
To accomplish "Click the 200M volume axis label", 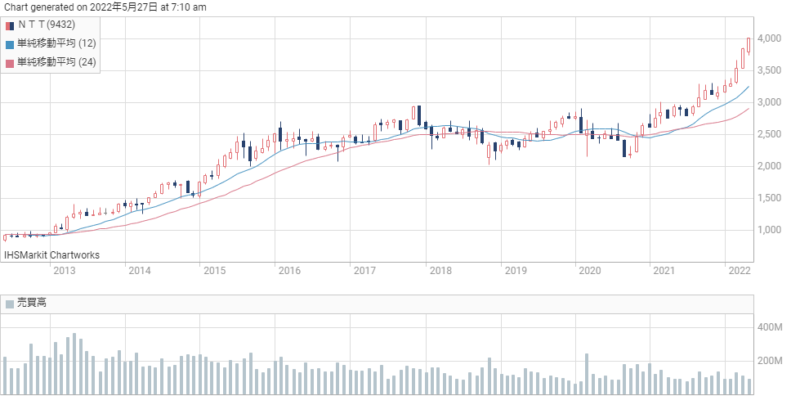I will (770, 361).
